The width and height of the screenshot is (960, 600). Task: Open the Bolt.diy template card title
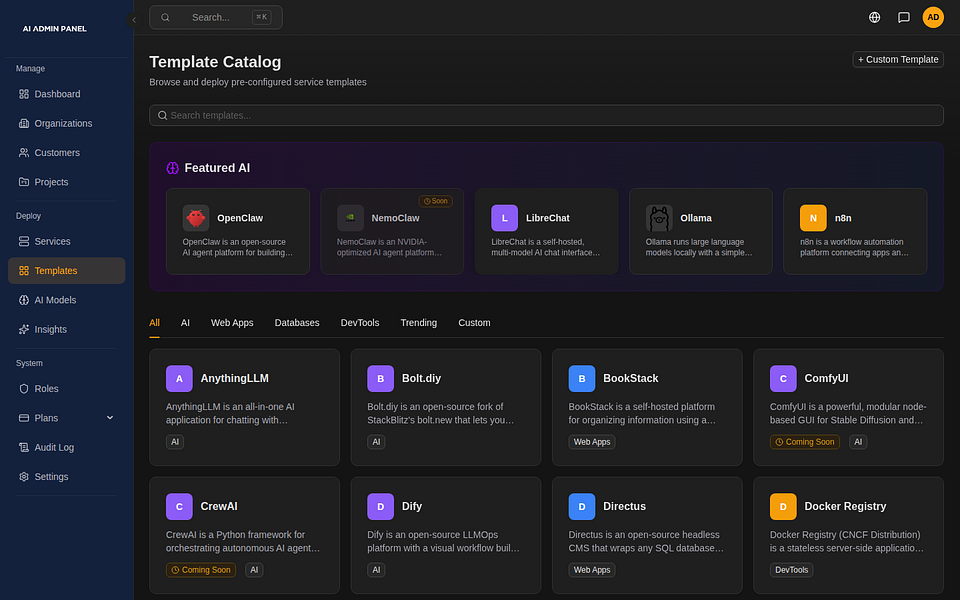point(421,379)
